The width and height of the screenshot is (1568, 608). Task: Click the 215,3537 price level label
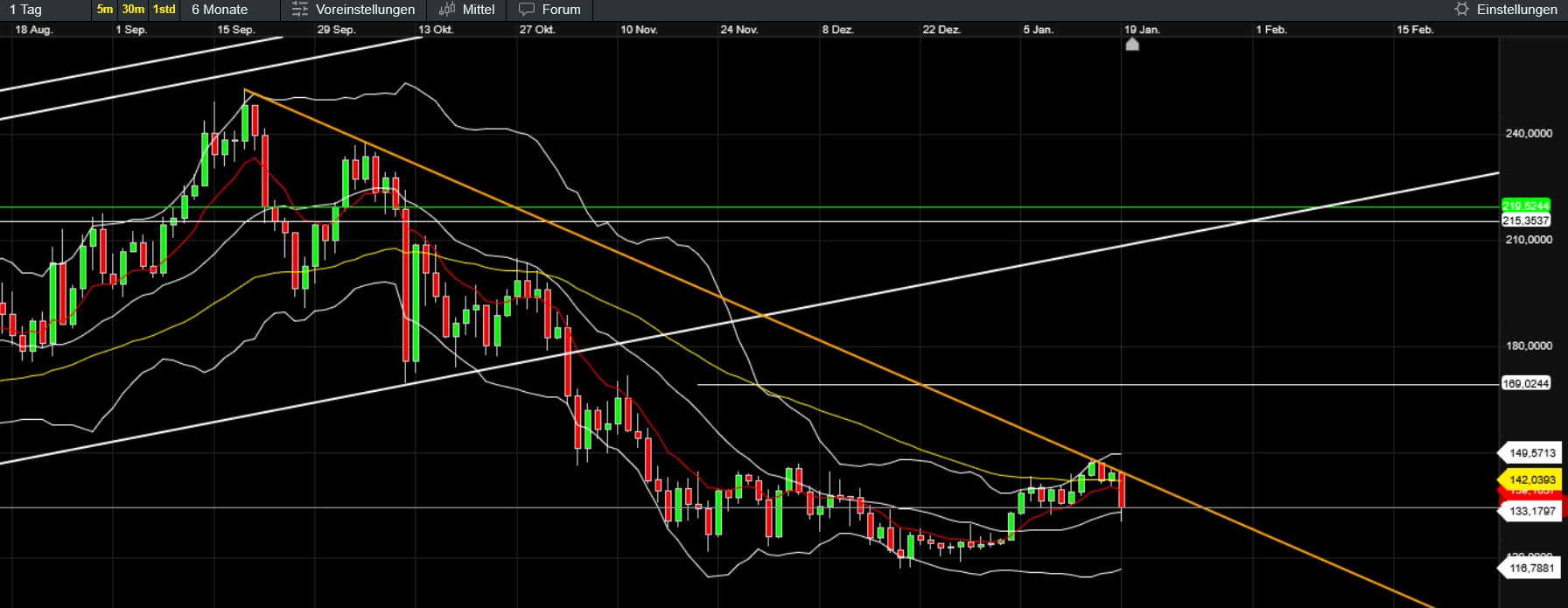click(1525, 221)
